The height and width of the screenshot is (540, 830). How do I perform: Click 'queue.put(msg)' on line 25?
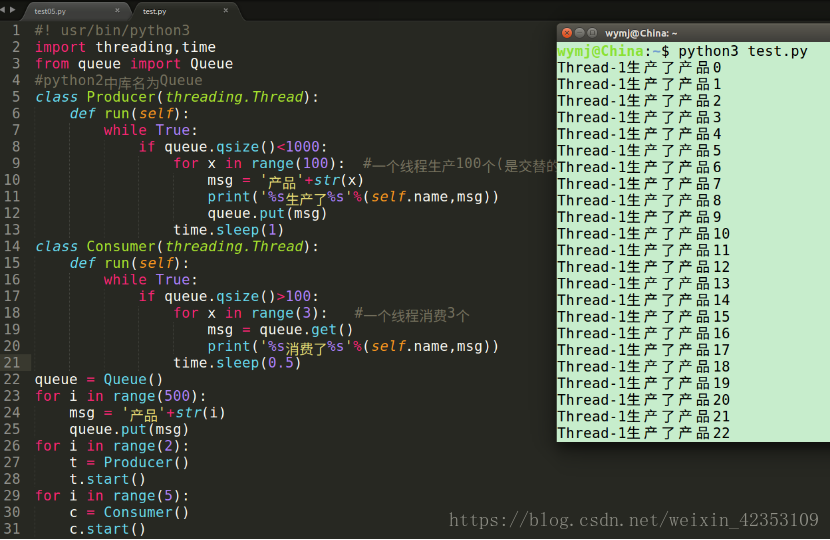[x=129, y=429]
